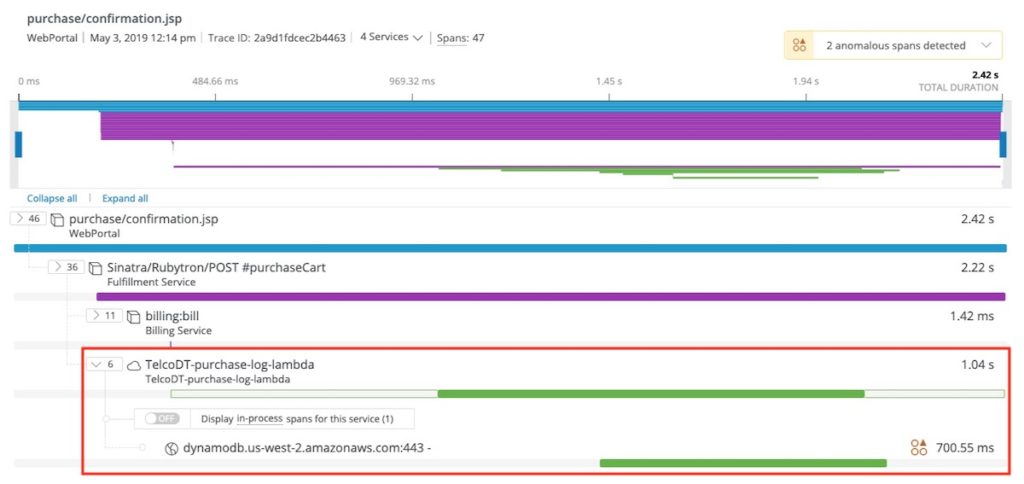Click the anomaly icon beside 700.55 ms

[x=918, y=447]
